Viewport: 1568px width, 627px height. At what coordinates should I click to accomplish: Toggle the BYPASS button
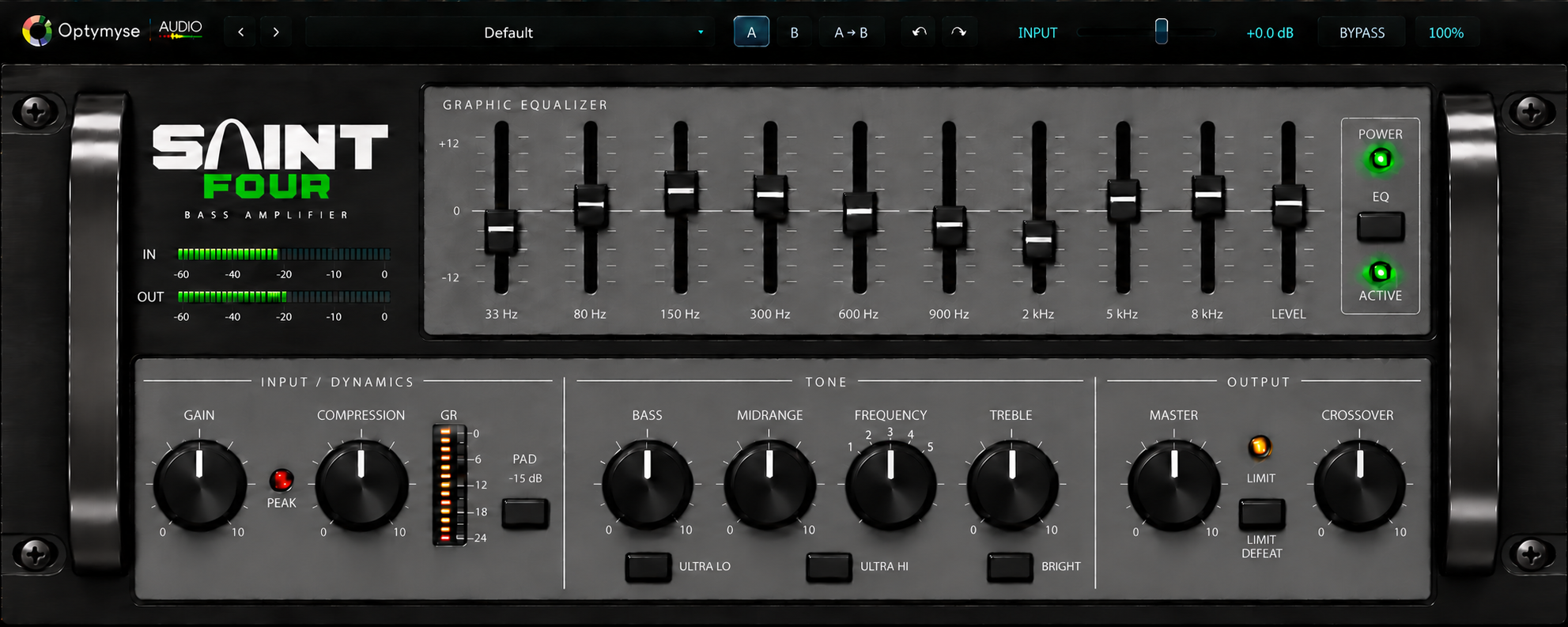coord(1362,32)
